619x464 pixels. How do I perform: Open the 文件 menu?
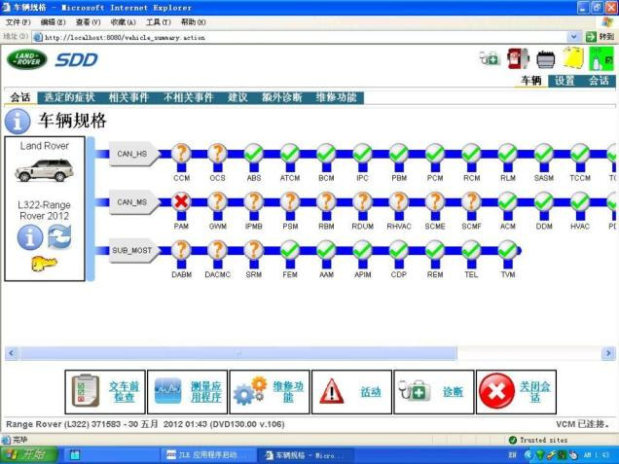click(x=18, y=22)
